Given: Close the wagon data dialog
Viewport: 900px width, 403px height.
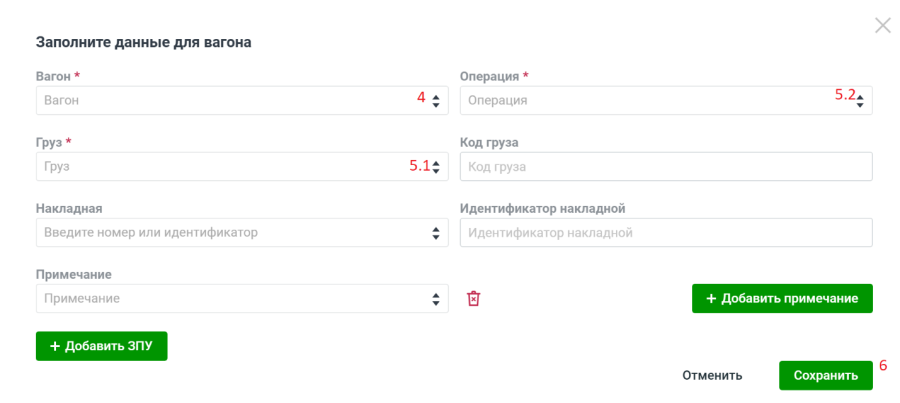Looking at the screenshot, I should [882, 26].
